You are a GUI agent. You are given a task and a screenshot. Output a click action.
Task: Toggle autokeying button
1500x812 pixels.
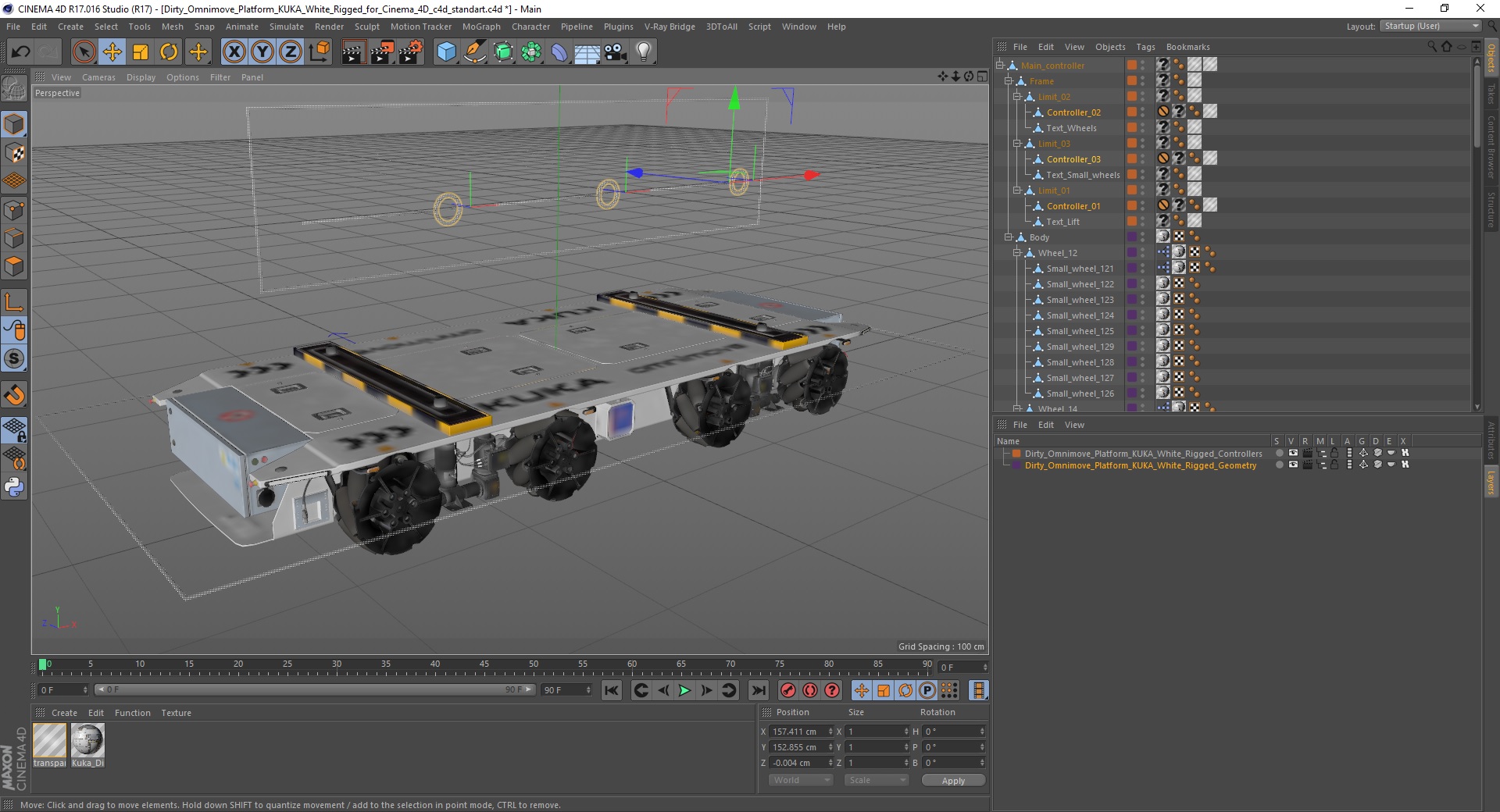[x=810, y=690]
